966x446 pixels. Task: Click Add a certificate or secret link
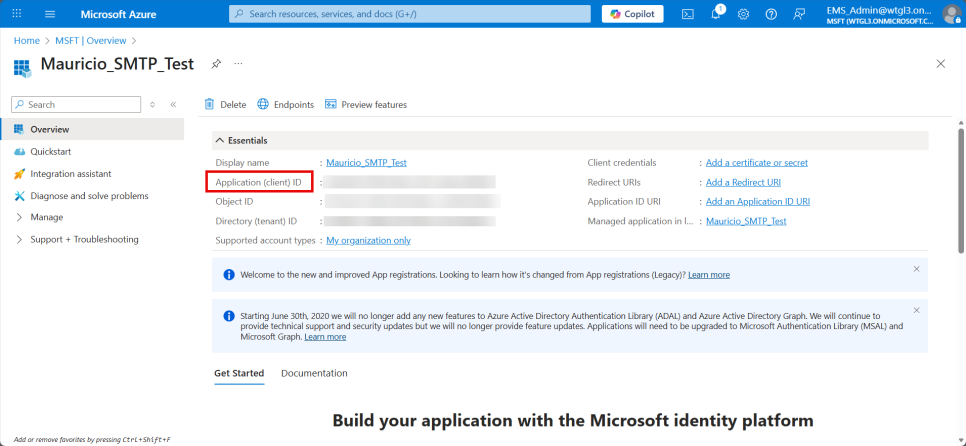pos(756,163)
